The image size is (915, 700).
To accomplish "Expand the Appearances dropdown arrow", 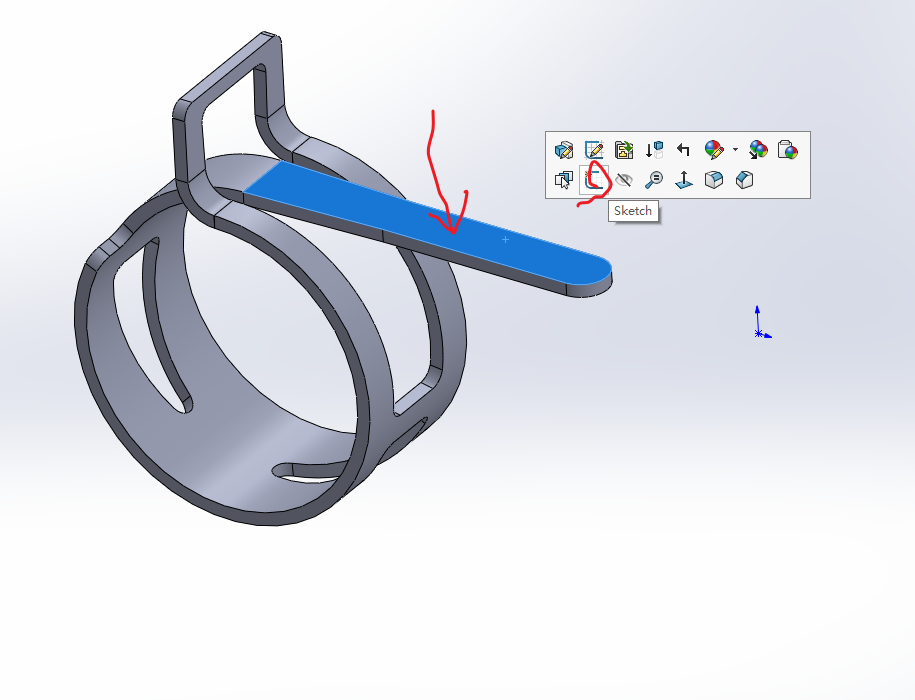I will coord(735,150).
